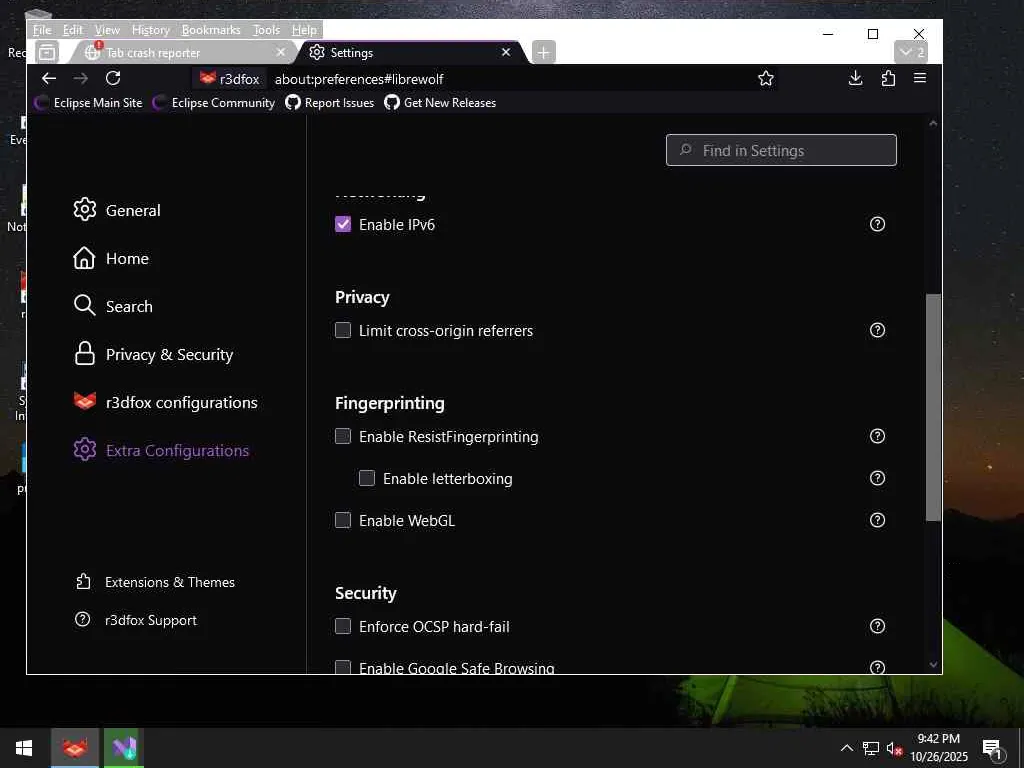Open the Home settings category

pos(111,258)
